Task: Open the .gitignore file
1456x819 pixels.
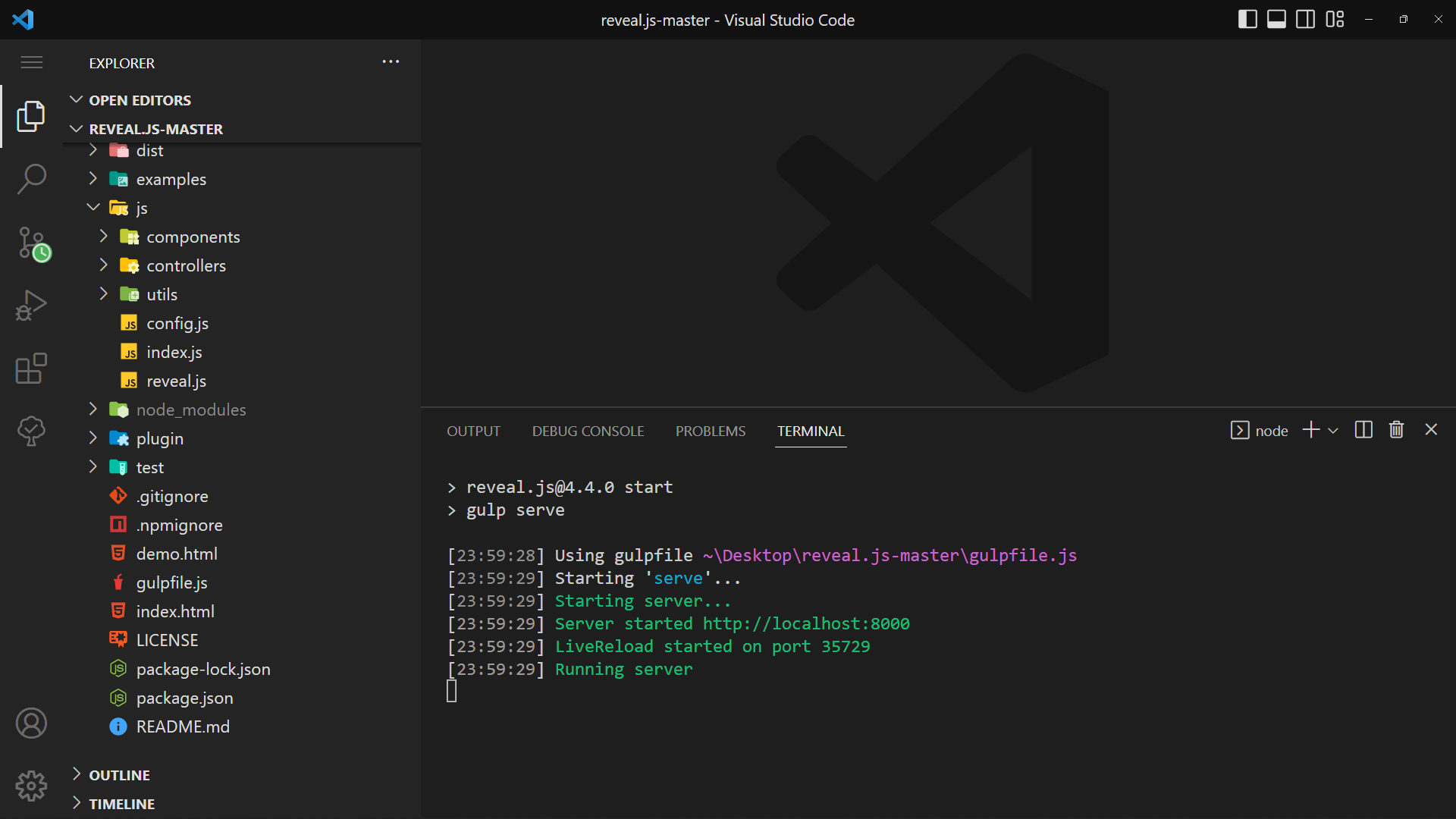Action: pyautogui.click(x=241, y=496)
